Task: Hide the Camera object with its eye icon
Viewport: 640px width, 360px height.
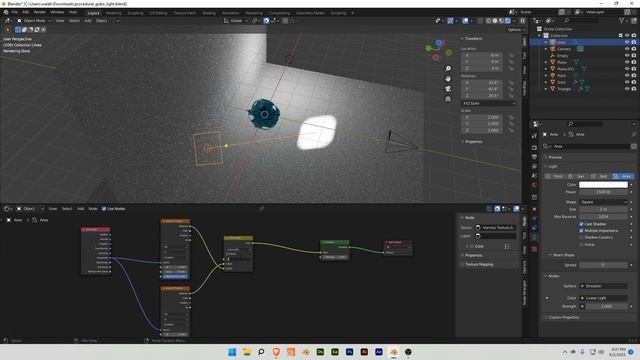Action: (627, 49)
